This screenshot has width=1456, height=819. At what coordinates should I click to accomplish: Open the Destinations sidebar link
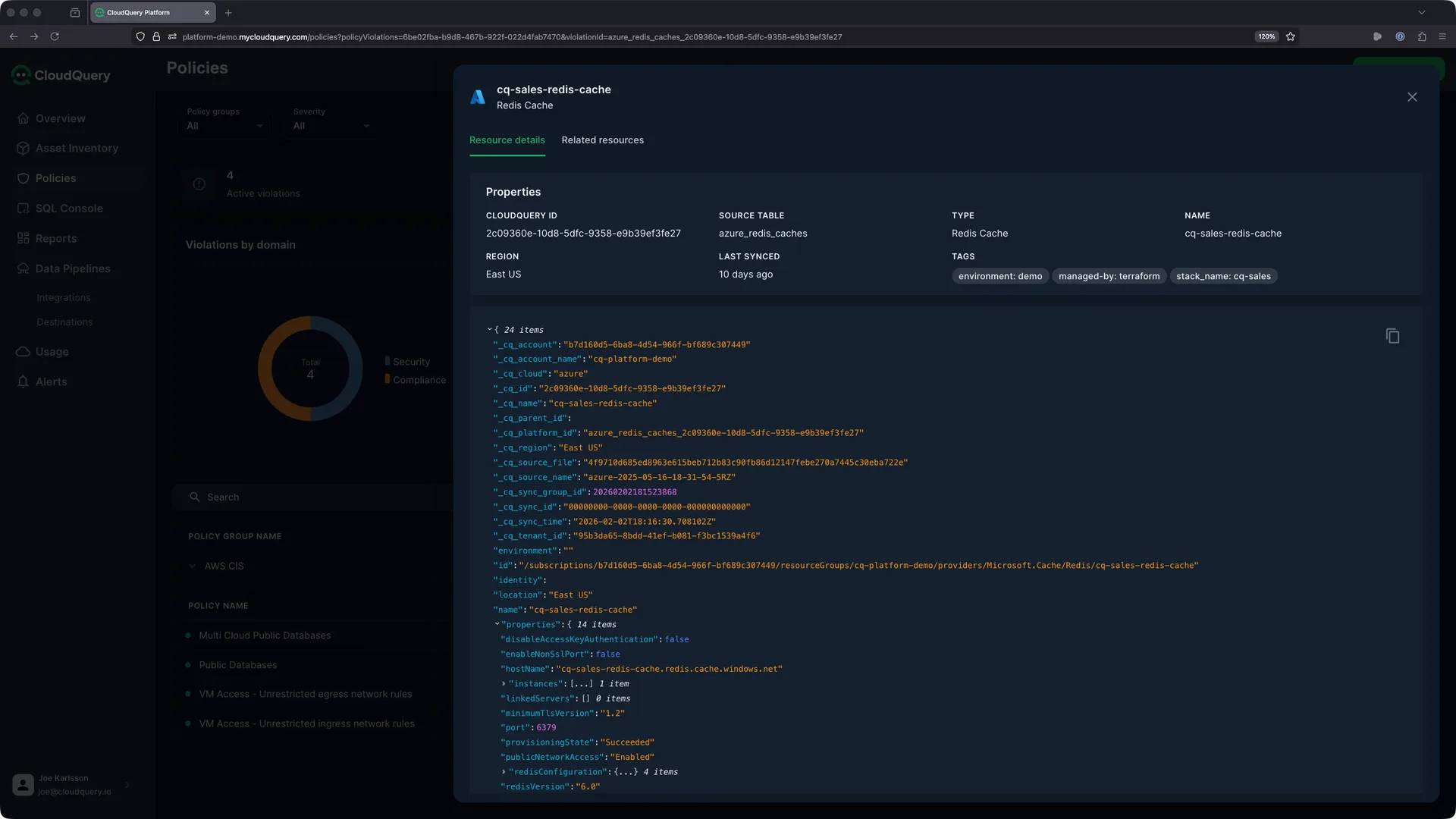tap(64, 322)
